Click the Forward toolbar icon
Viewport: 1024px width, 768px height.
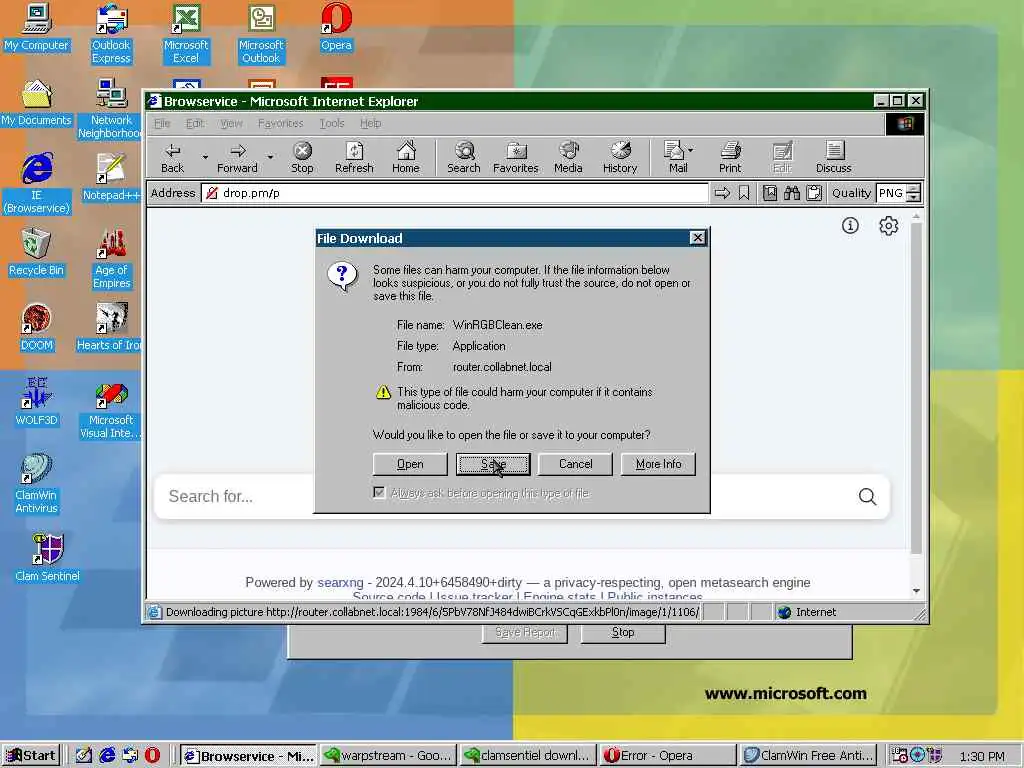coord(238,157)
